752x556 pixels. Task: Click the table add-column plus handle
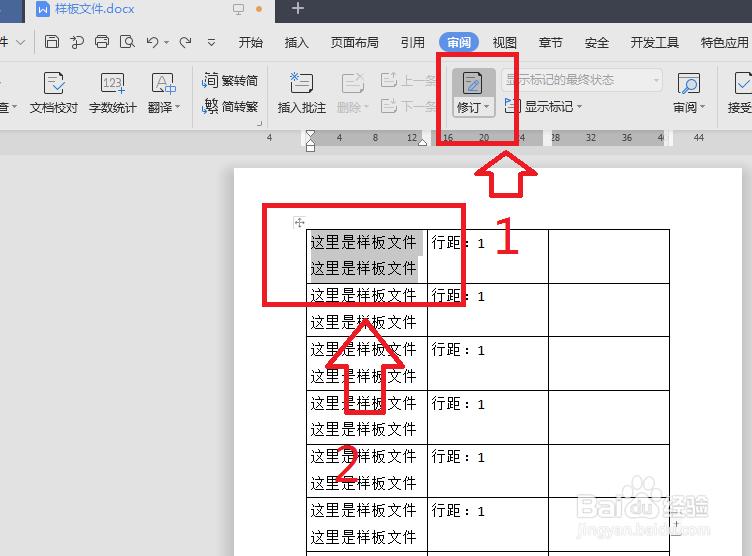[676, 524]
